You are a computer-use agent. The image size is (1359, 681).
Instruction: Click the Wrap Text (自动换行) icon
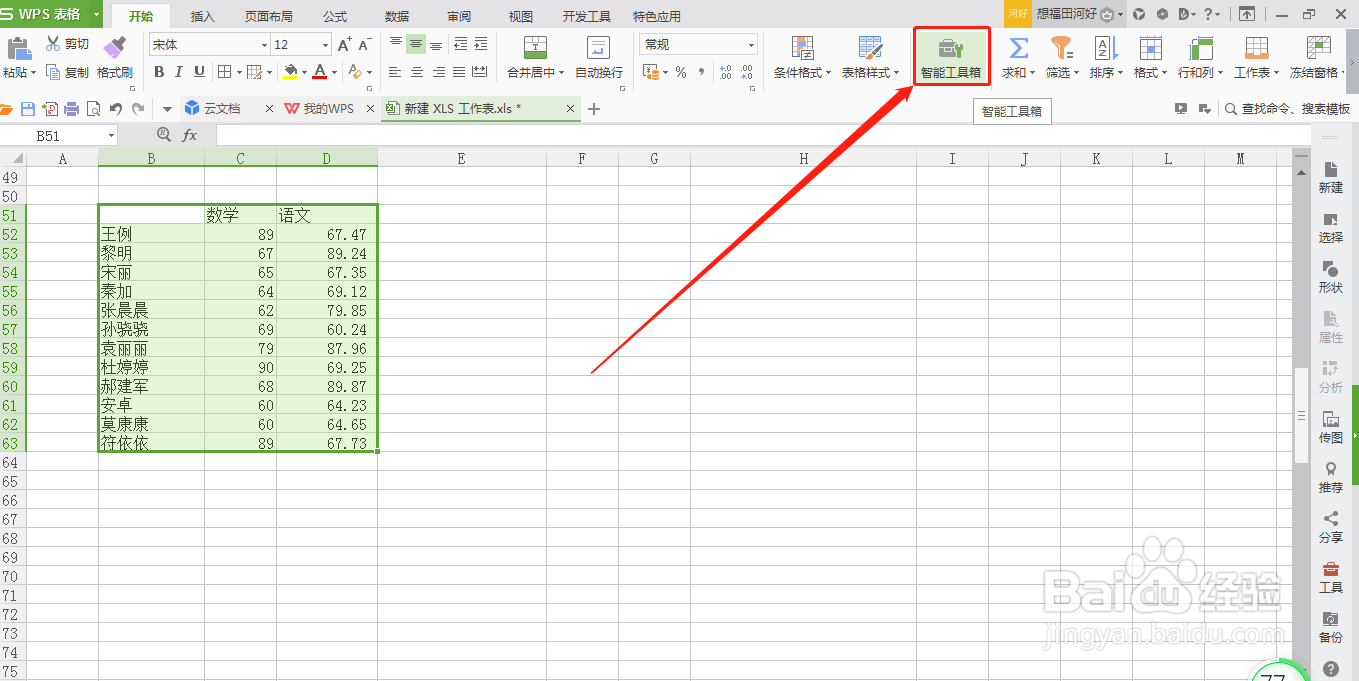point(598,48)
